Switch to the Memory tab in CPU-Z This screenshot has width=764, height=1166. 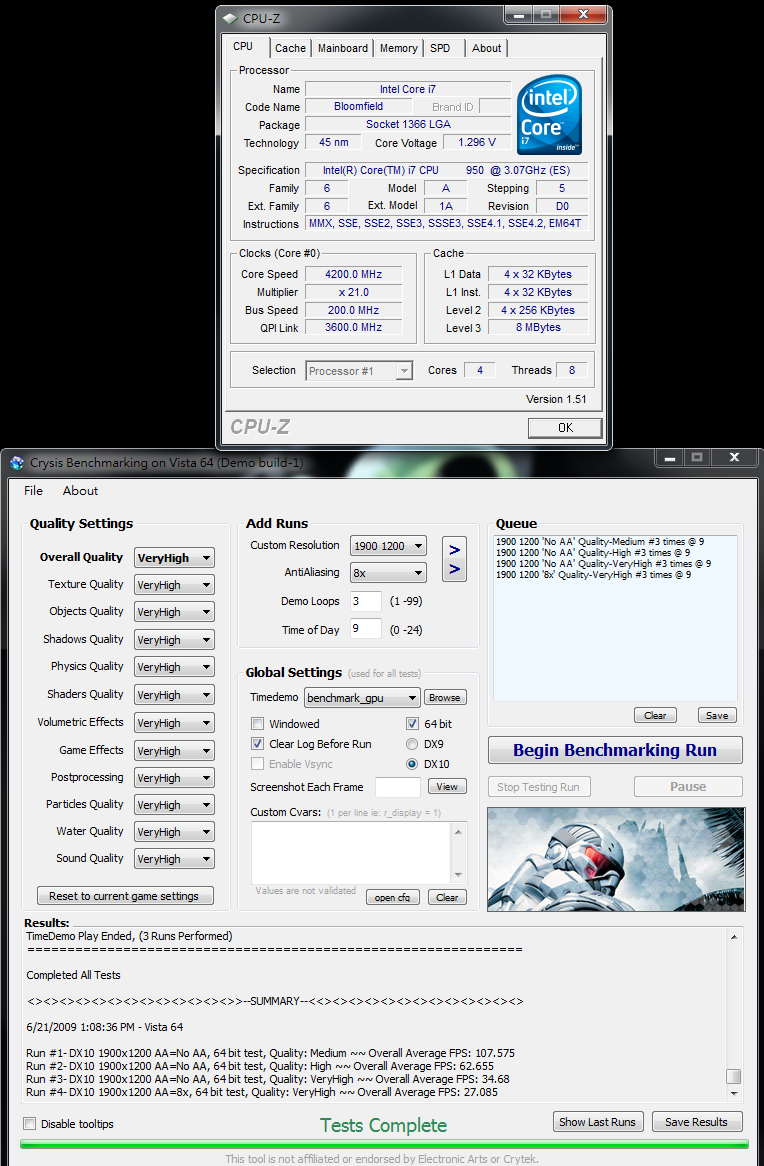(399, 48)
